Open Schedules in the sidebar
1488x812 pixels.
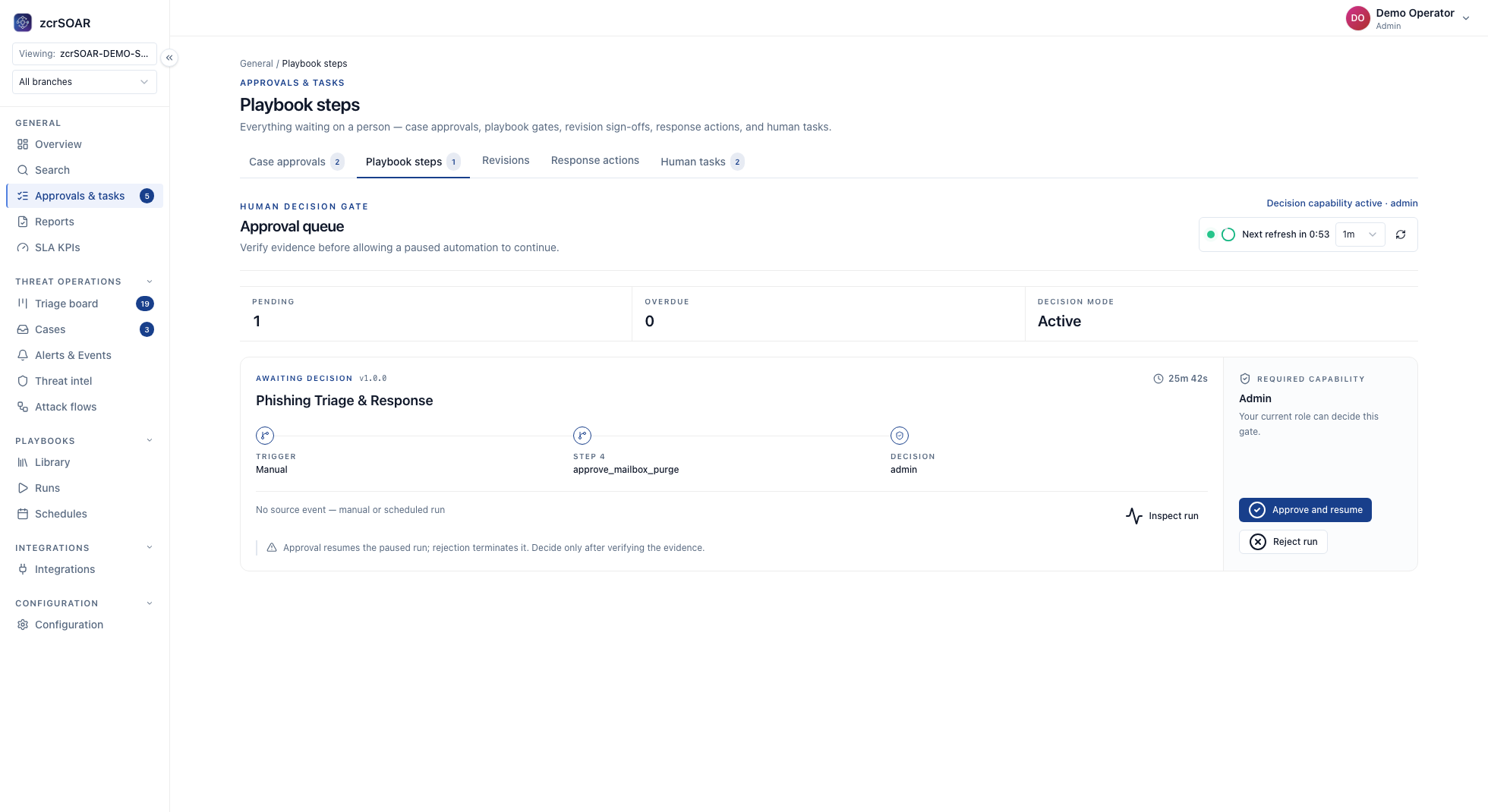click(84, 514)
